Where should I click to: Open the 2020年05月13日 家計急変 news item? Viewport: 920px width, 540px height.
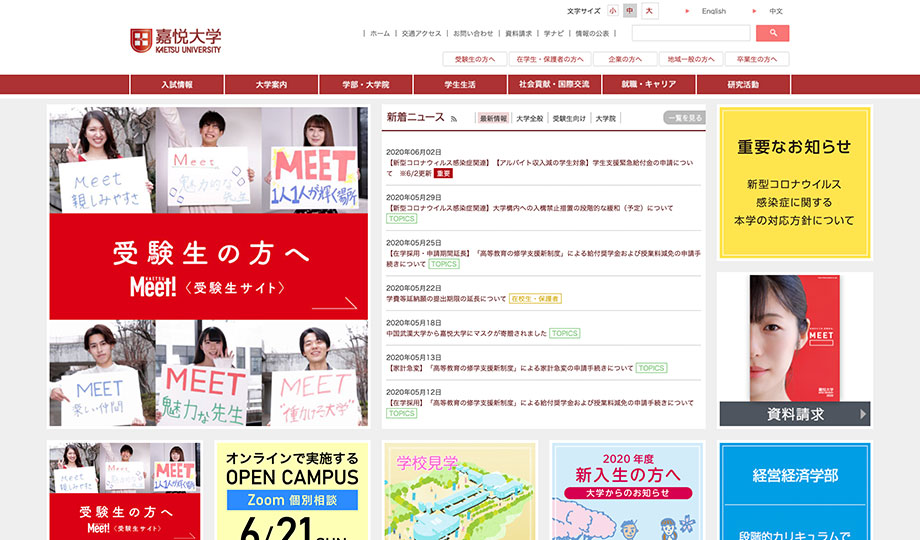510,368
